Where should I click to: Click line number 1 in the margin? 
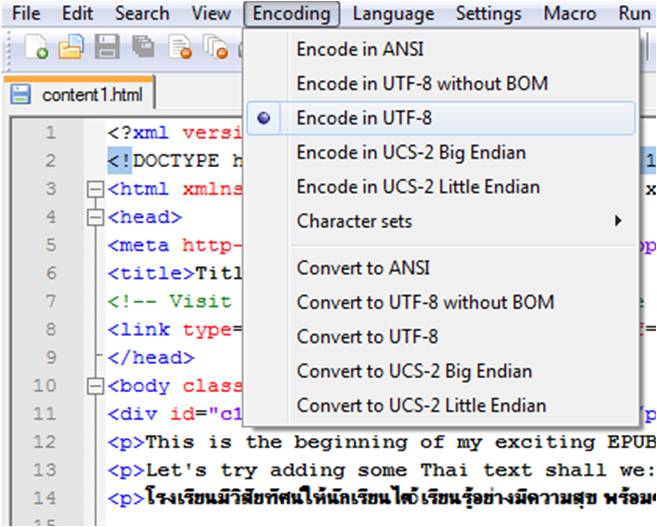51,133
